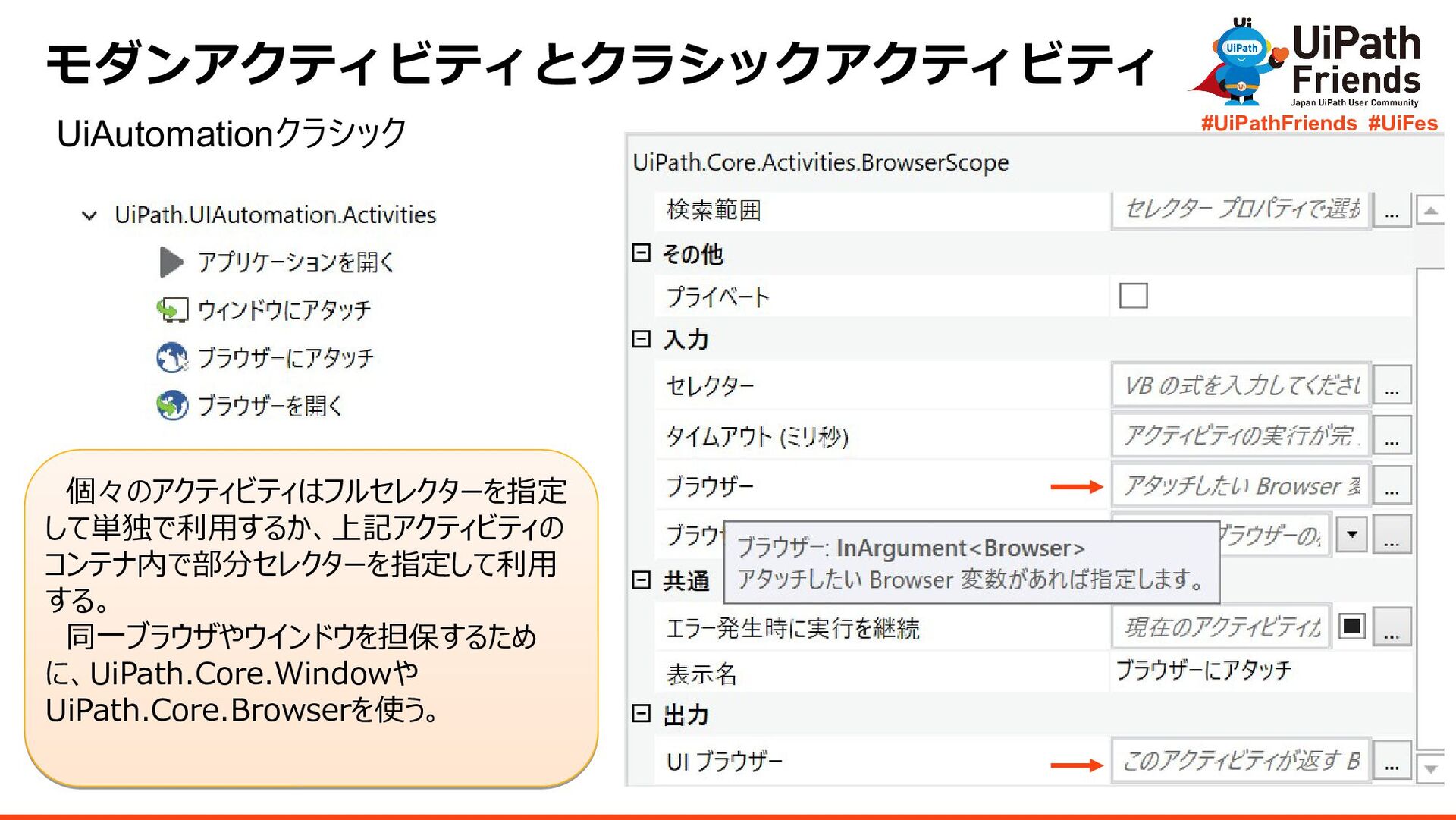Open expression editor for セレクター
This screenshot has width=1456, height=820.
1392,385
